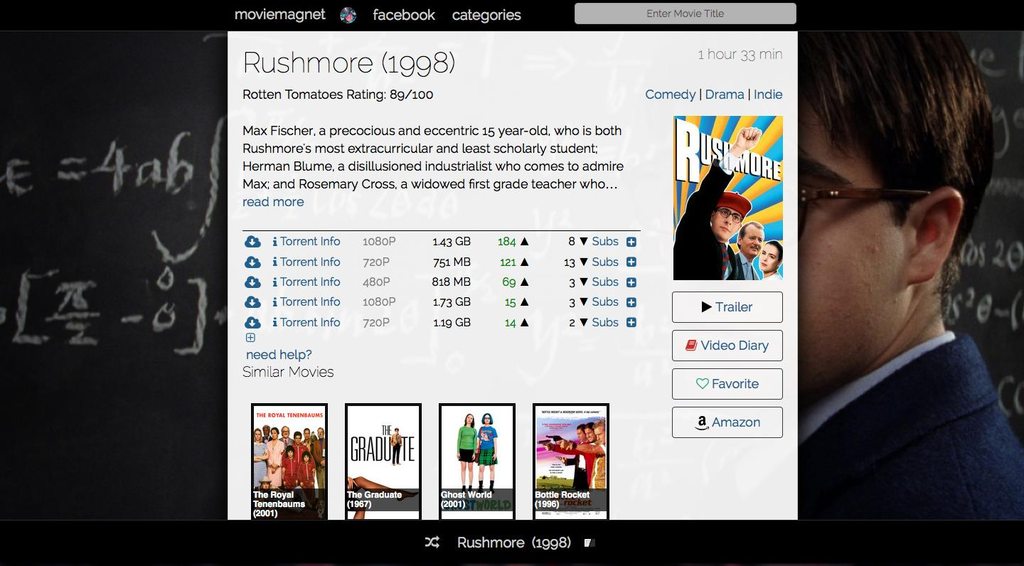Click the Rushmore (1998) title in bottom bar

(514, 542)
